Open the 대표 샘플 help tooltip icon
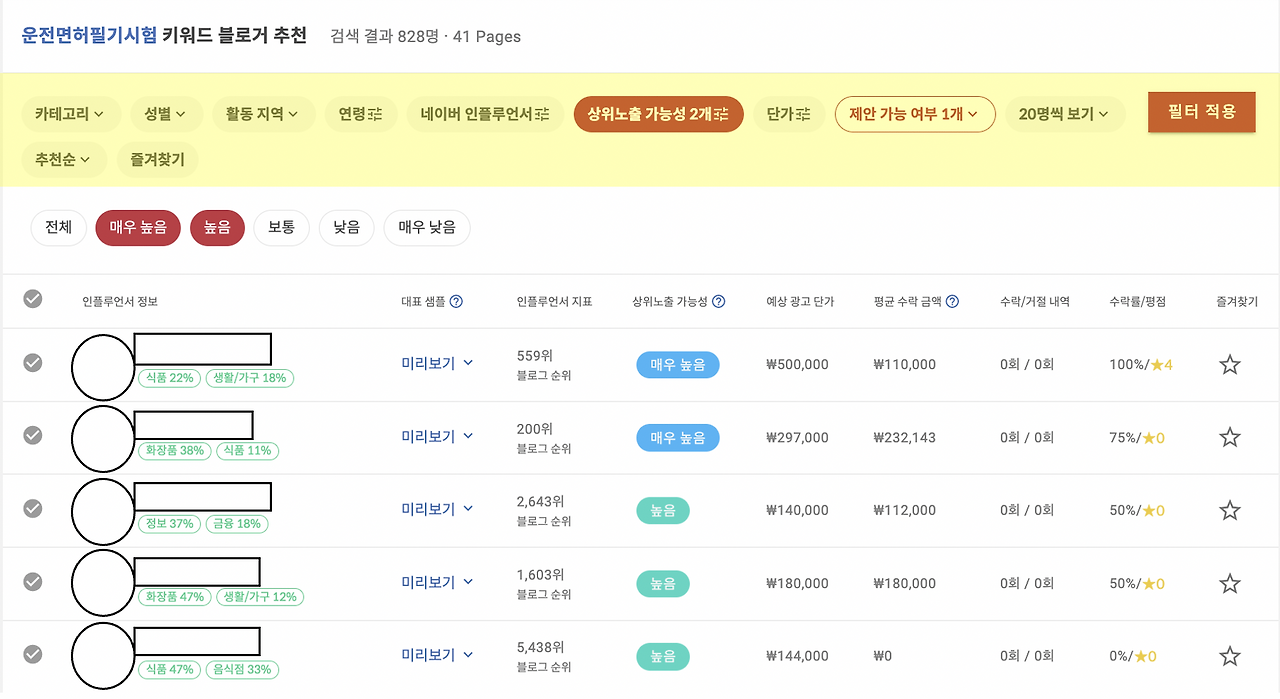 click(x=457, y=300)
